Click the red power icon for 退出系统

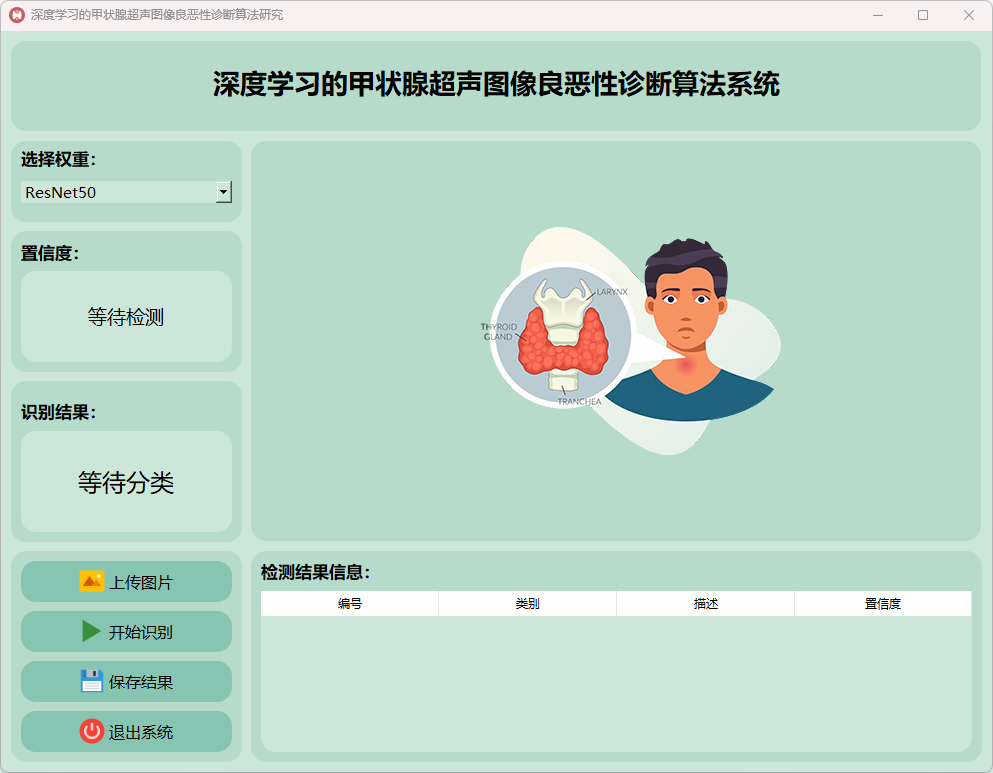click(91, 731)
